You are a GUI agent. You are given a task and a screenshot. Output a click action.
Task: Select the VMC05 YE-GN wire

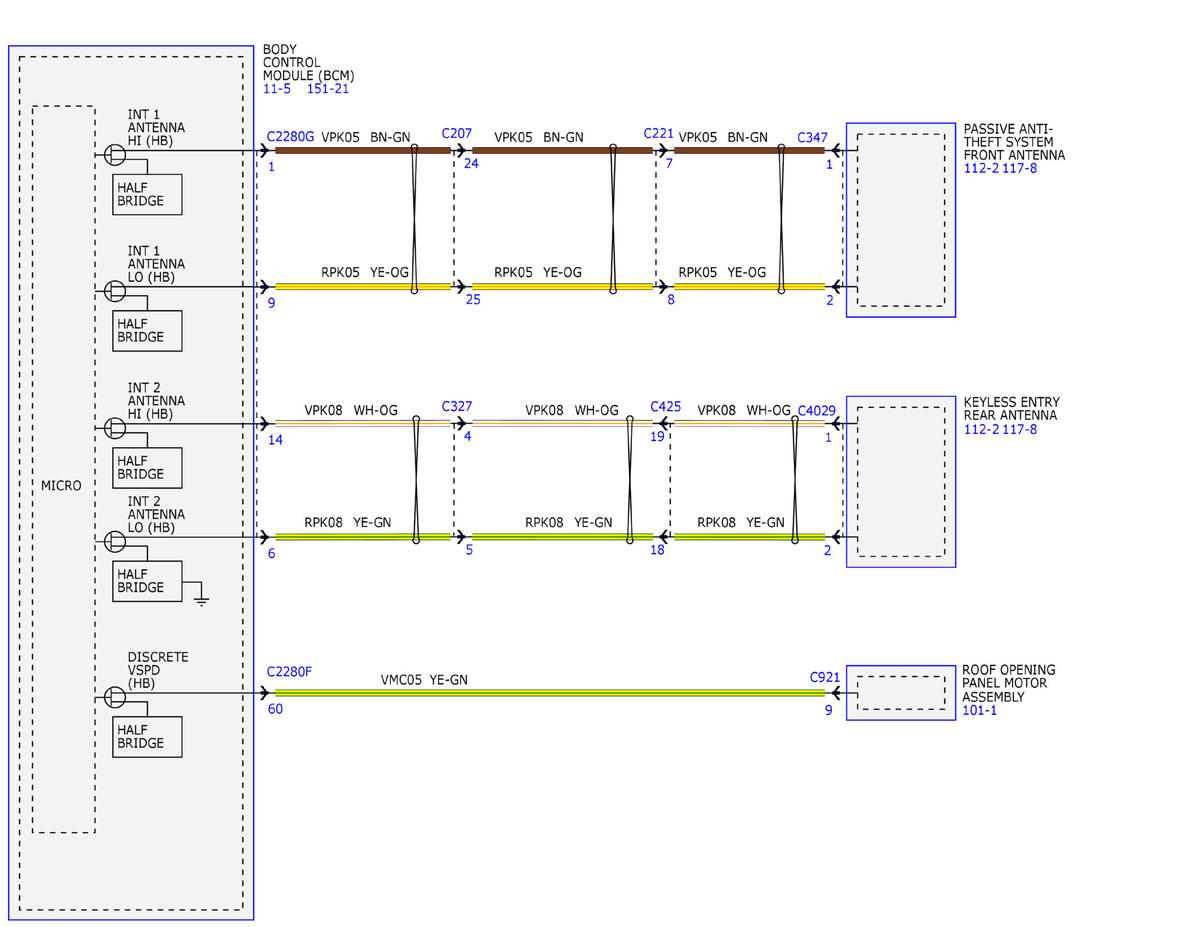tap(549, 692)
